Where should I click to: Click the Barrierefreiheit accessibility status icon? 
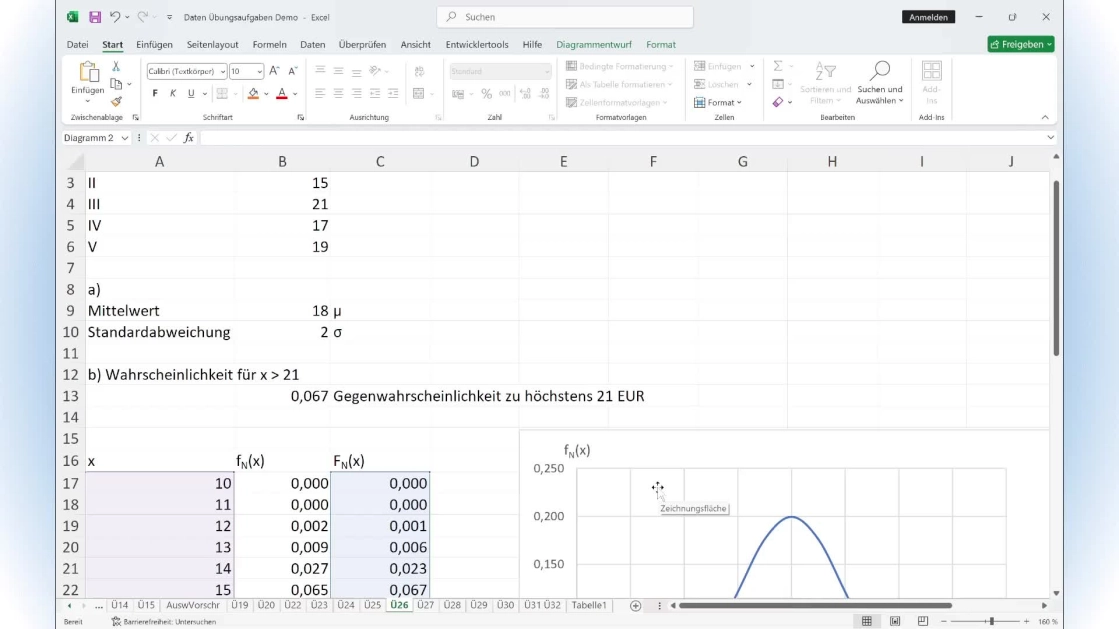point(116,622)
